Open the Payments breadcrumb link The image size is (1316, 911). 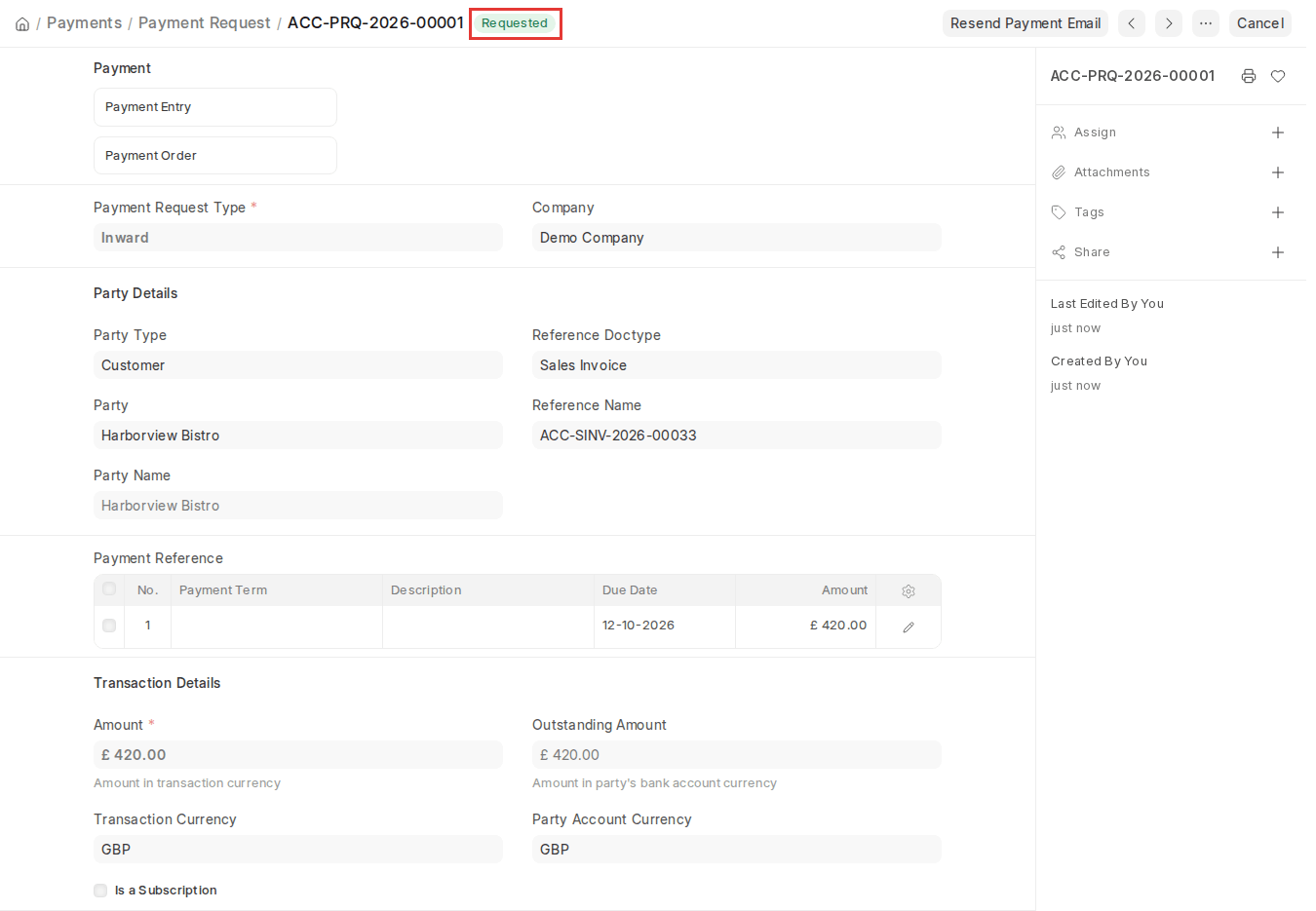[x=85, y=23]
